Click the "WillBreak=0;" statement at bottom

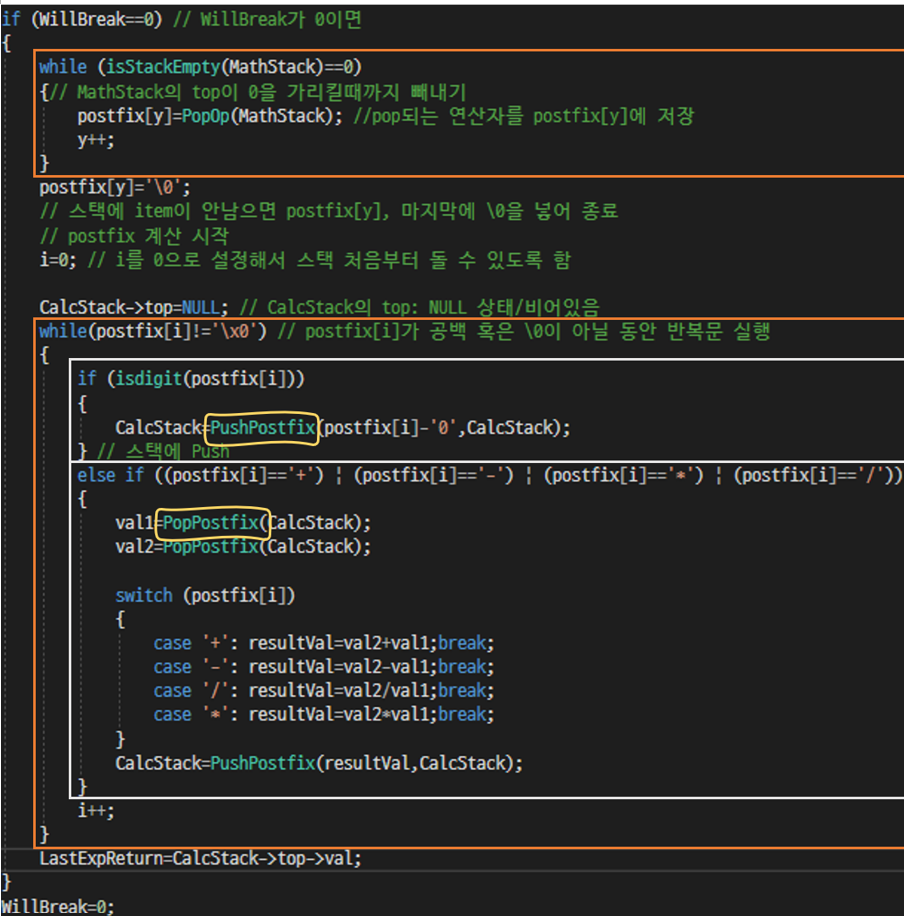(x=58, y=906)
